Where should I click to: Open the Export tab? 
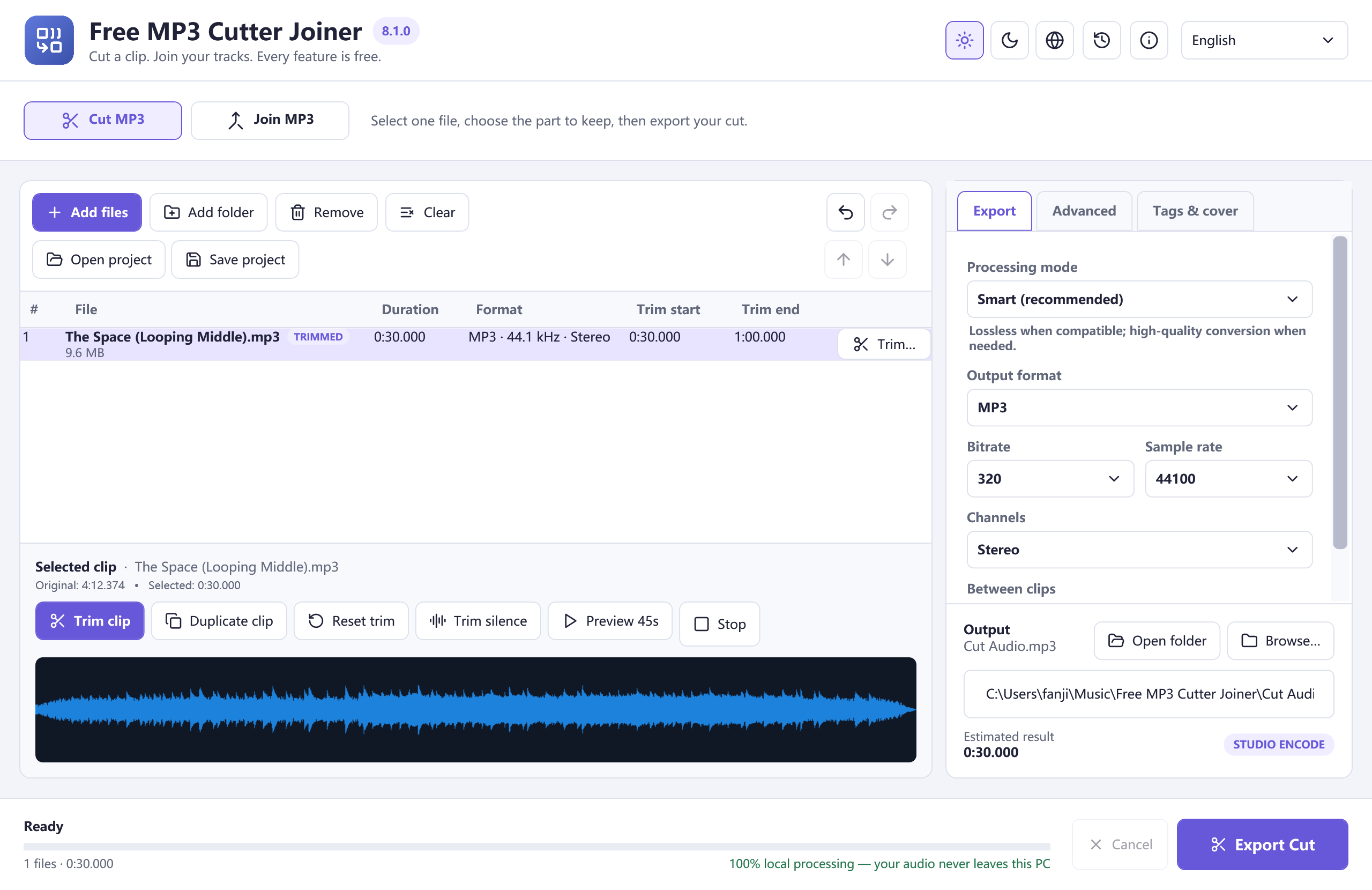tap(994, 211)
